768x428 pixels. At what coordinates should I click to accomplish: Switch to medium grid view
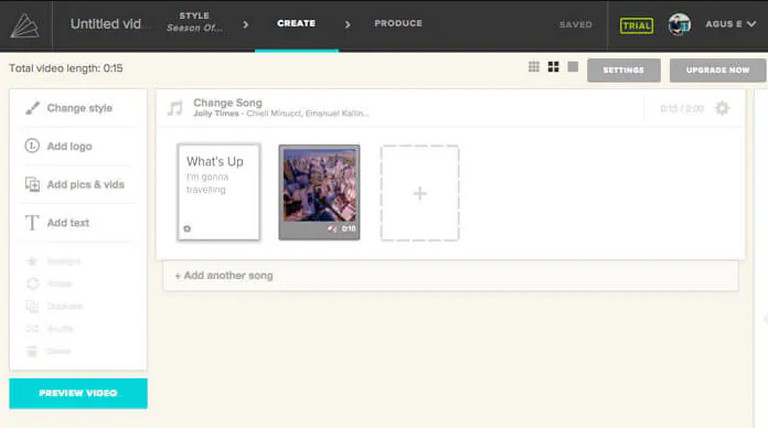[553, 67]
